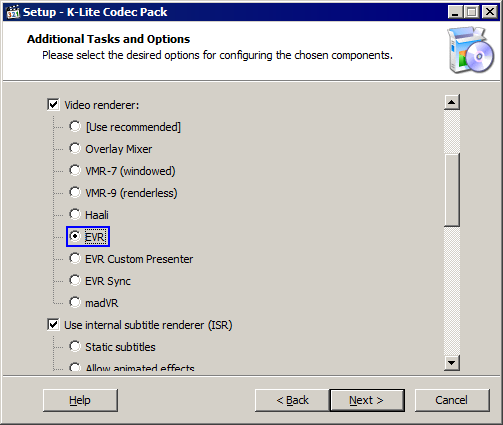
Task: Click the vertical scrollbar thumb
Action: tap(452, 190)
